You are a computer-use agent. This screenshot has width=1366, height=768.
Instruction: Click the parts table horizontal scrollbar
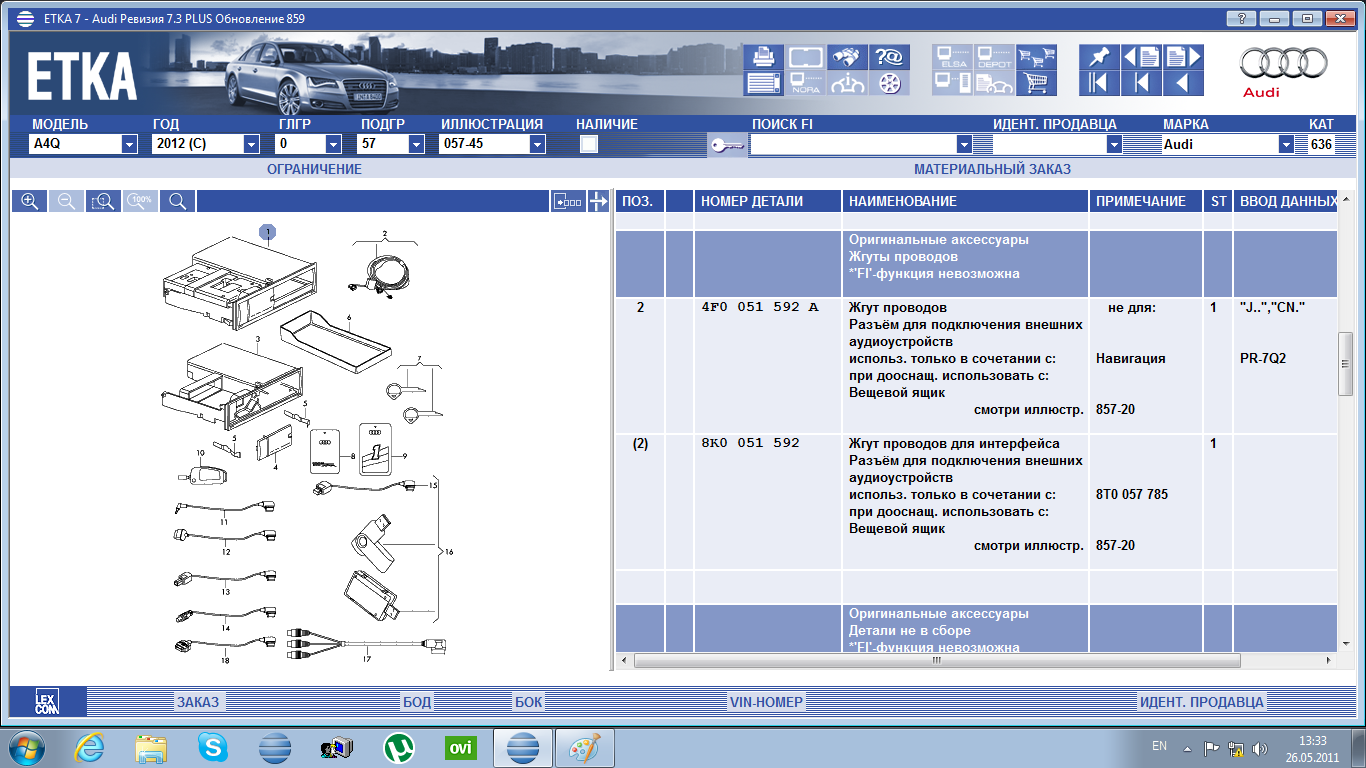click(937, 660)
